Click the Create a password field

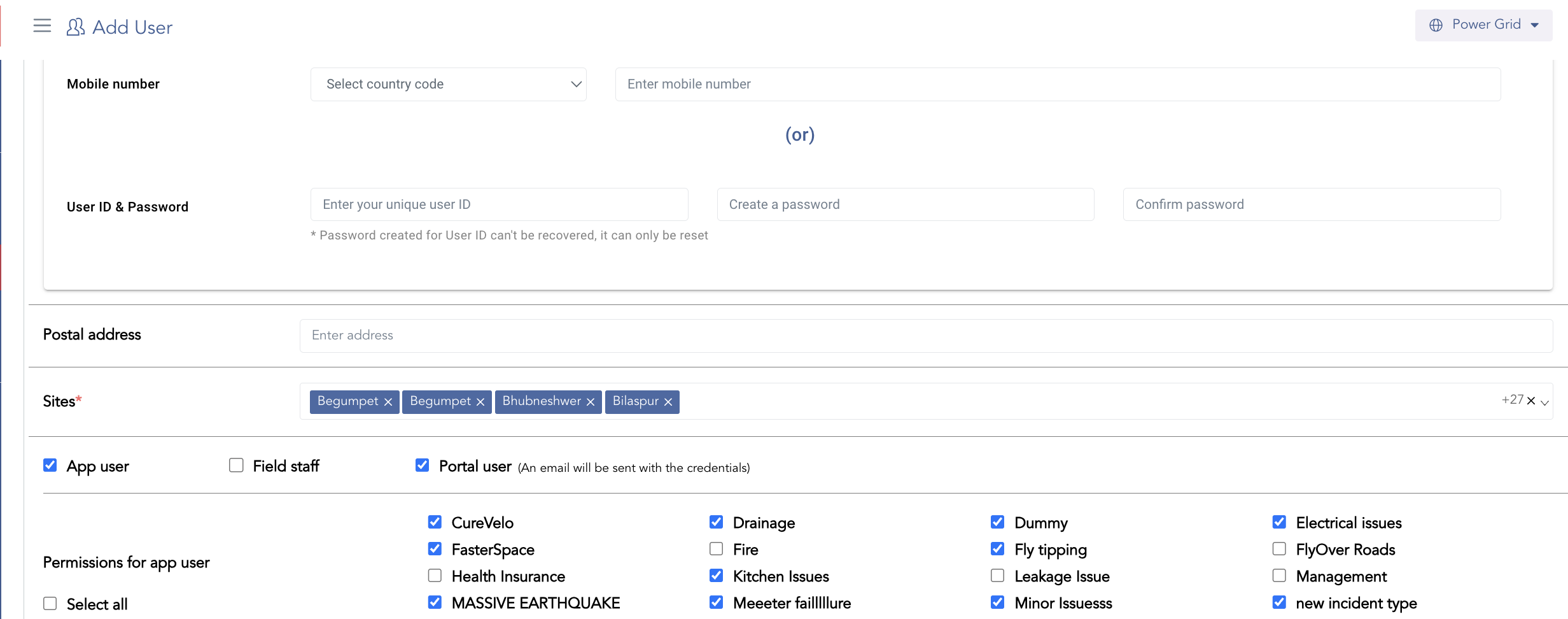tap(905, 204)
